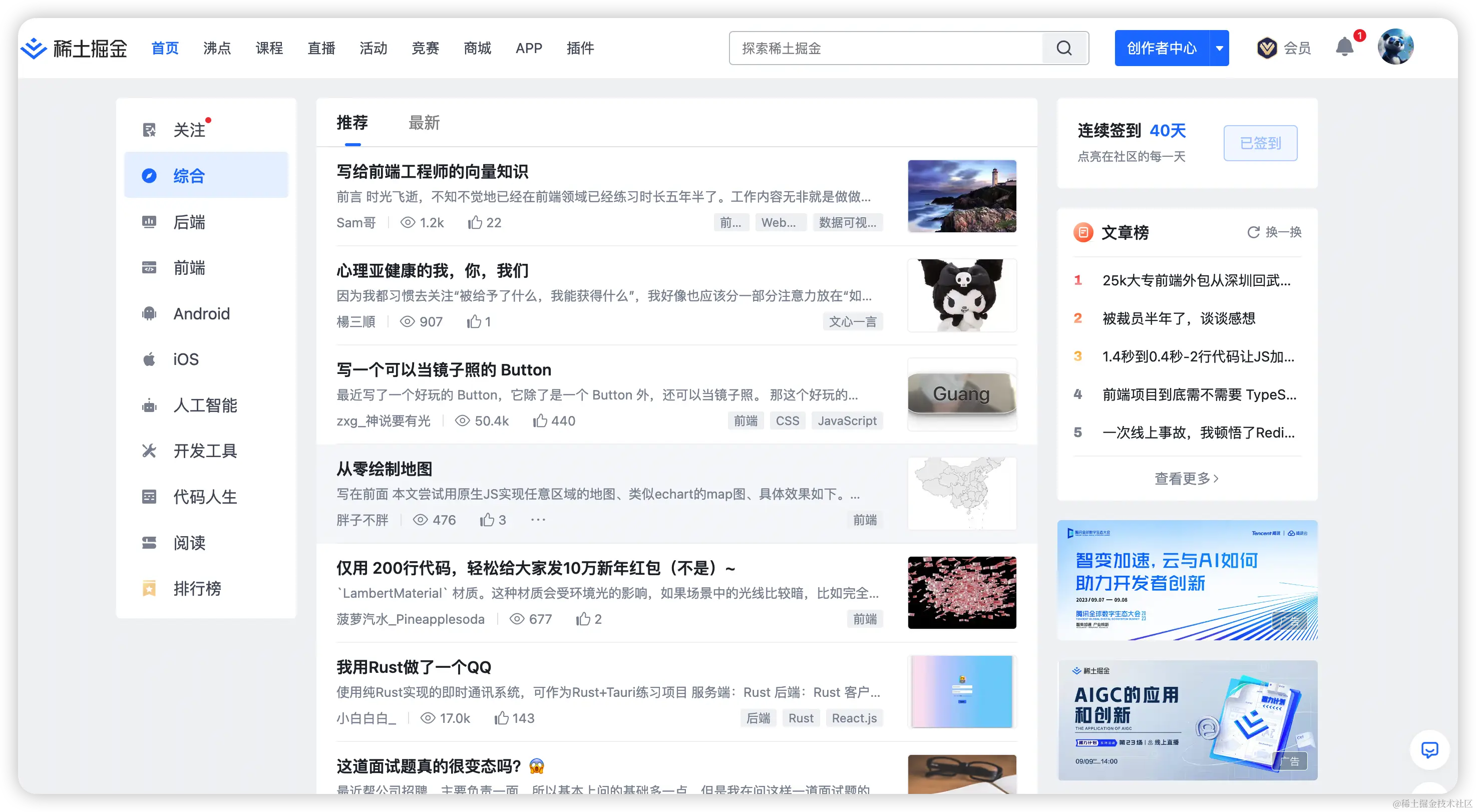1476x812 pixels.
Task: Open article 写一个可以当镜子照的 Button
Action: tap(444, 369)
